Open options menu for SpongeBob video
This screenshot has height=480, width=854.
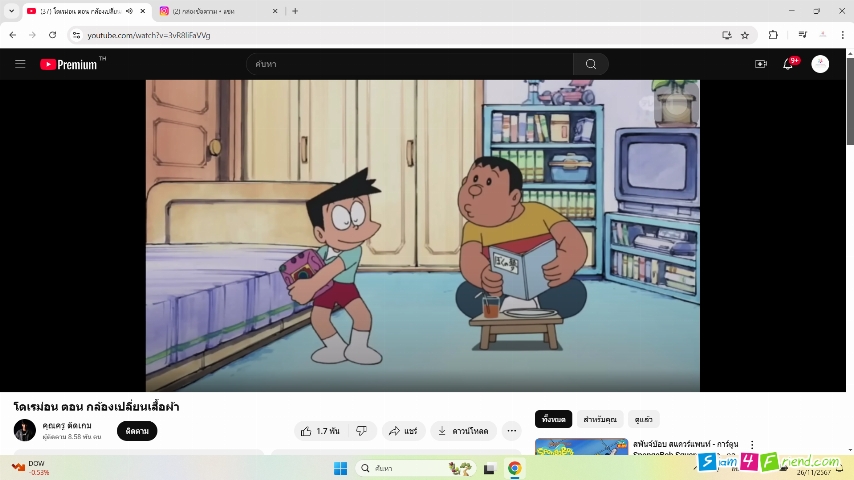coord(752,445)
